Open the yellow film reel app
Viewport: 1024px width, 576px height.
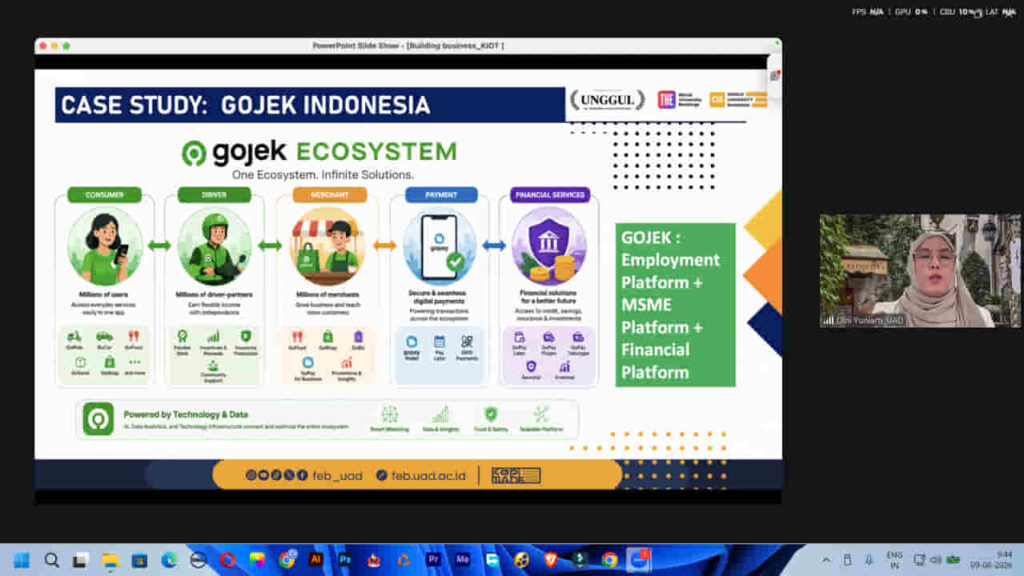521,560
